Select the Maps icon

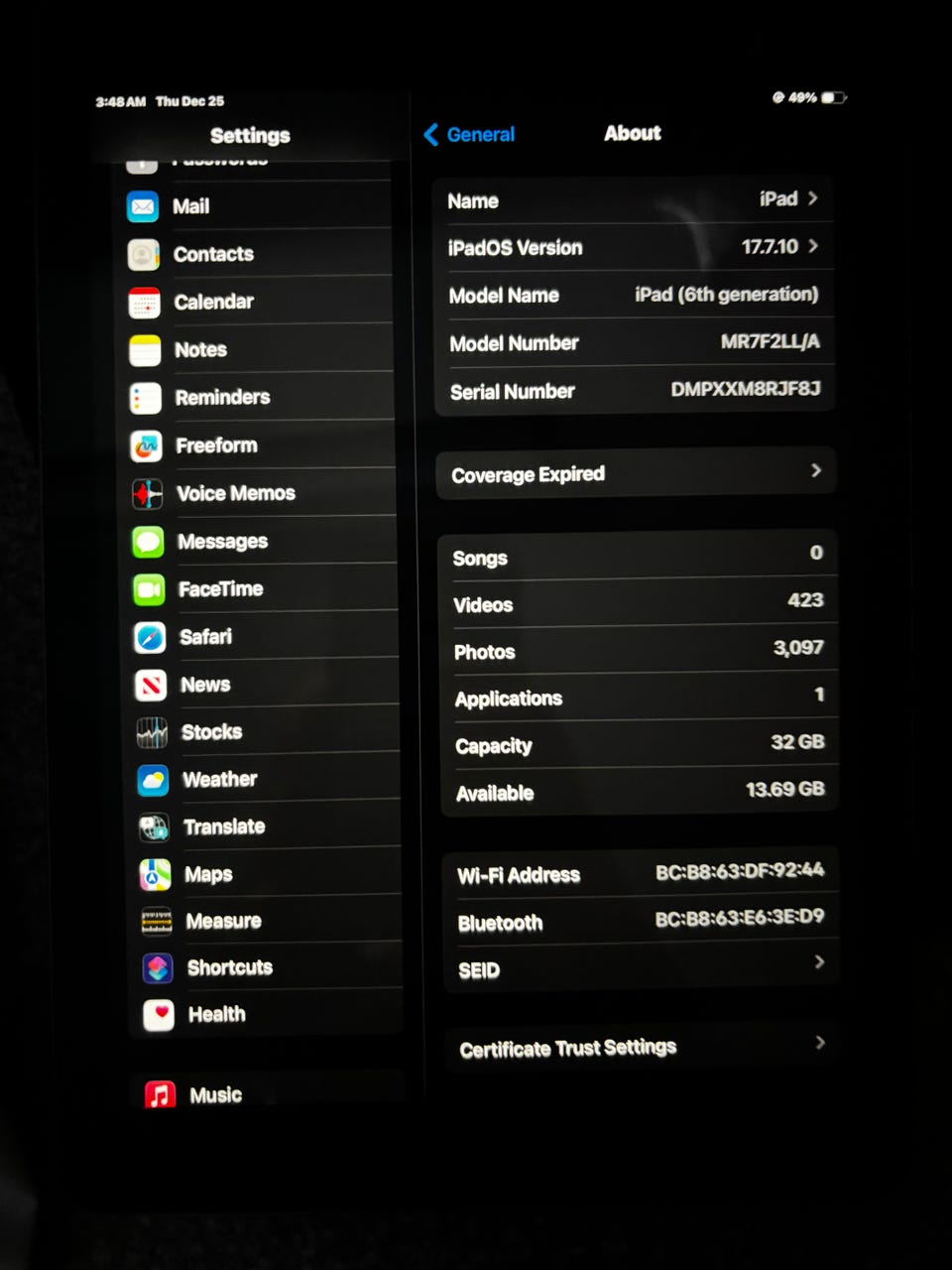click(x=155, y=874)
